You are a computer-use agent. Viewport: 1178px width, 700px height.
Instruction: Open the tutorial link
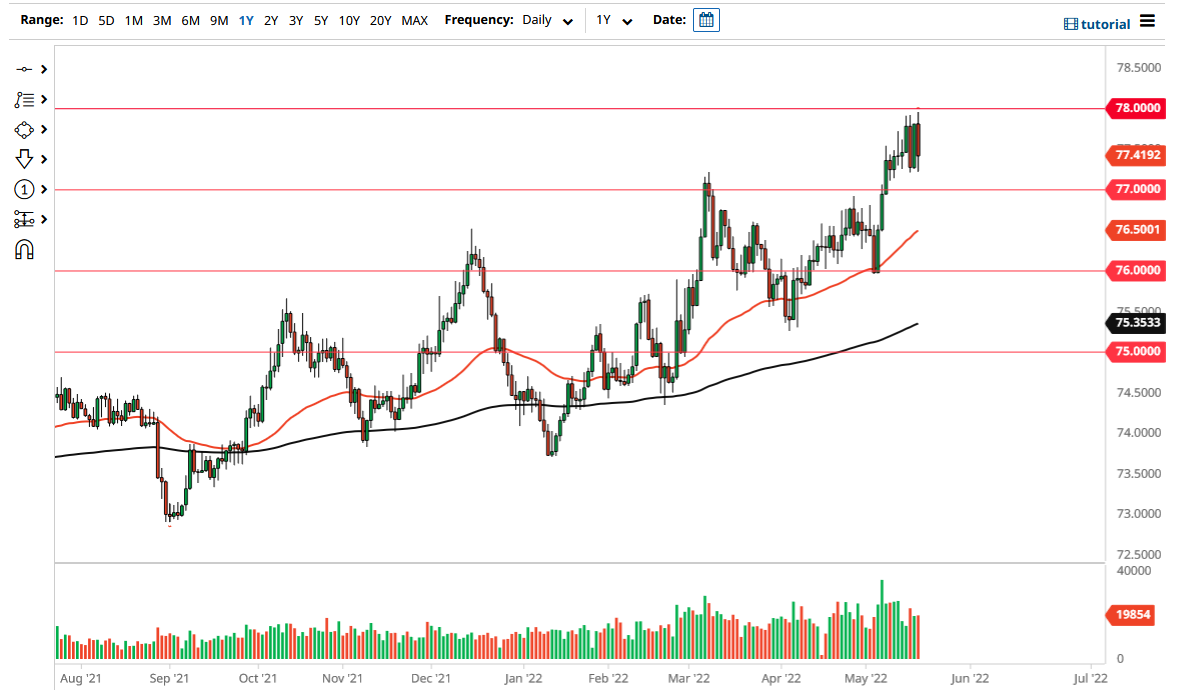coord(1108,21)
